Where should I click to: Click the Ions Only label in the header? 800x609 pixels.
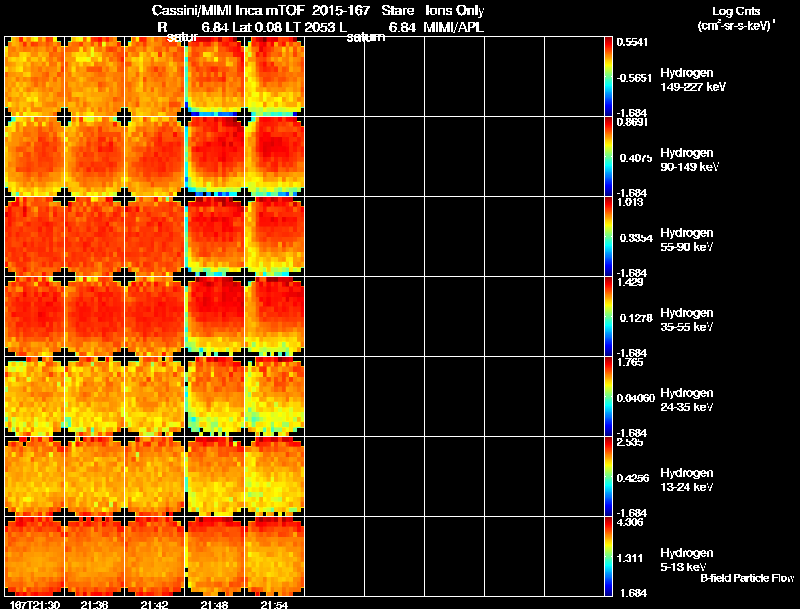click(453, 10)
